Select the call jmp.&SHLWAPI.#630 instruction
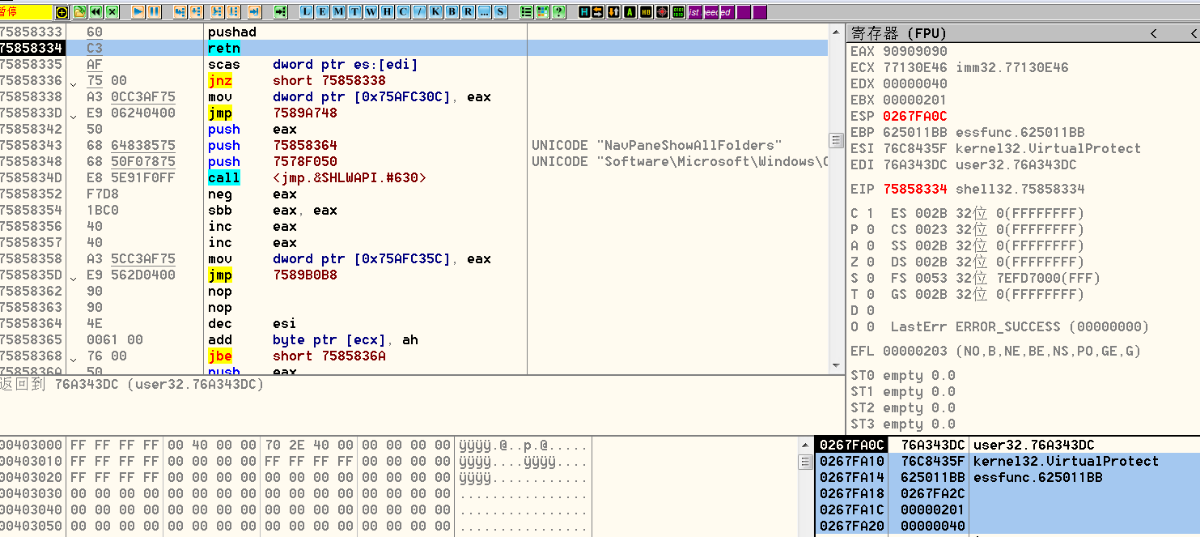The width and height of the screenshot is (1200, 537). (x=414, y=178)
